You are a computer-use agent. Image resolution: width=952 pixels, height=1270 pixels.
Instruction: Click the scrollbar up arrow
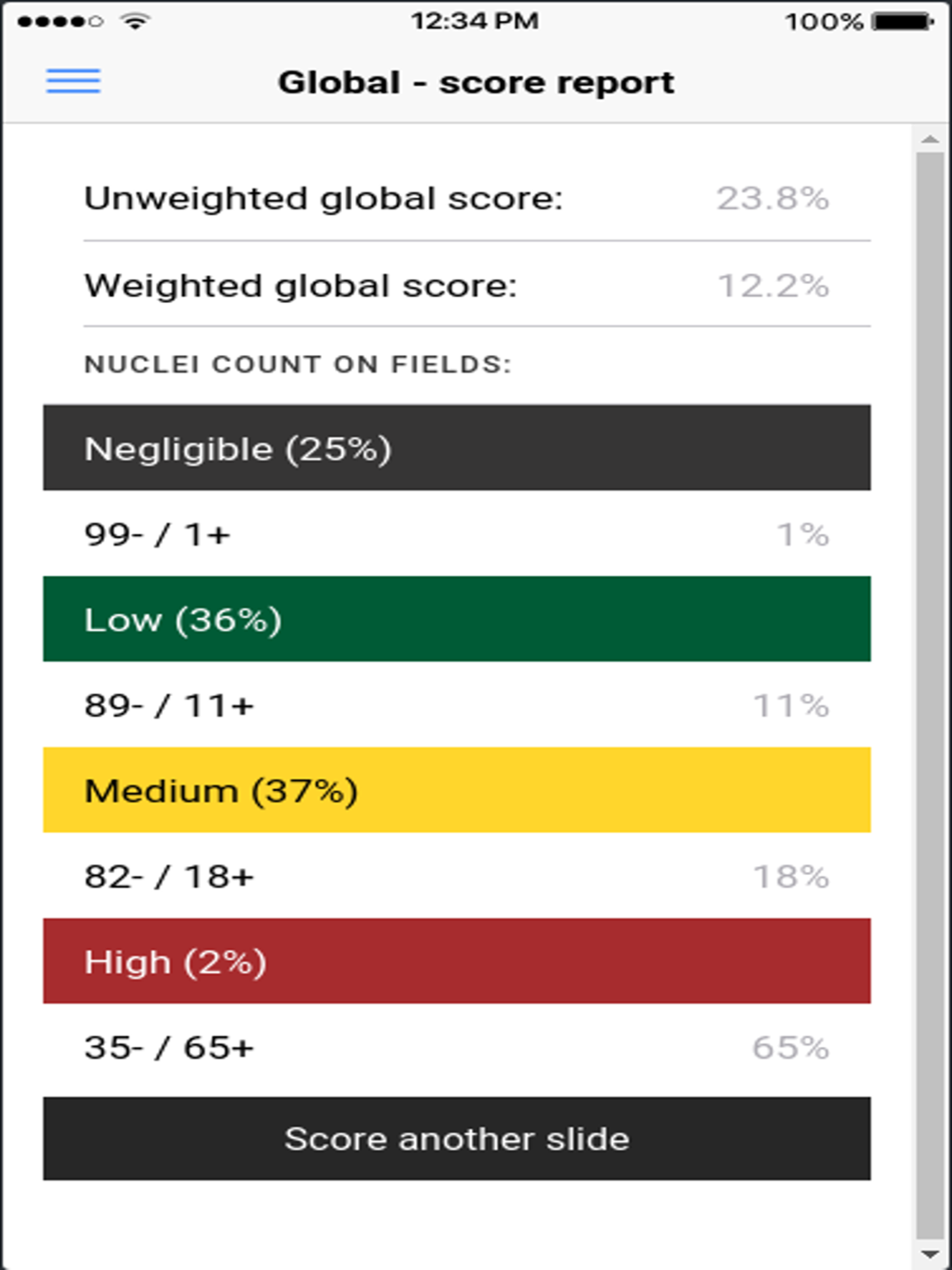[x=930, y=140]
